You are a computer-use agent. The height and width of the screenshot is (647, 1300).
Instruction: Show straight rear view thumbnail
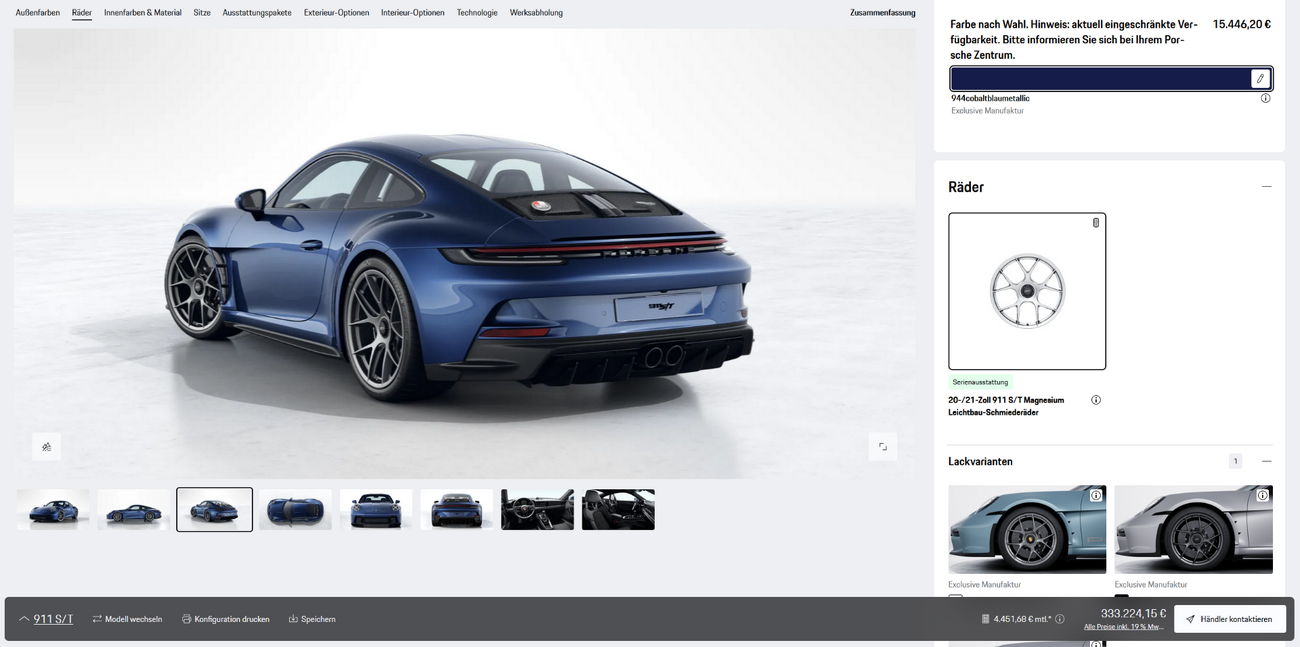(457, 510)
